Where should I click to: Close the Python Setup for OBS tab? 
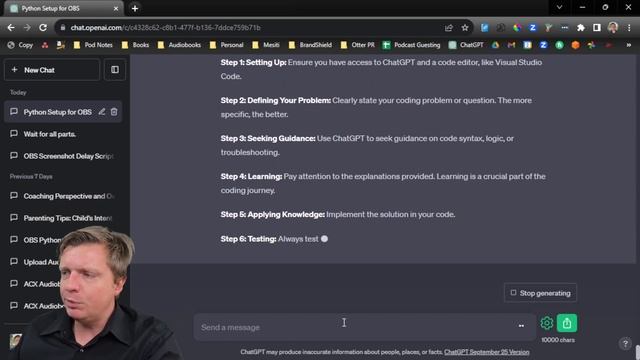(116, 8)
